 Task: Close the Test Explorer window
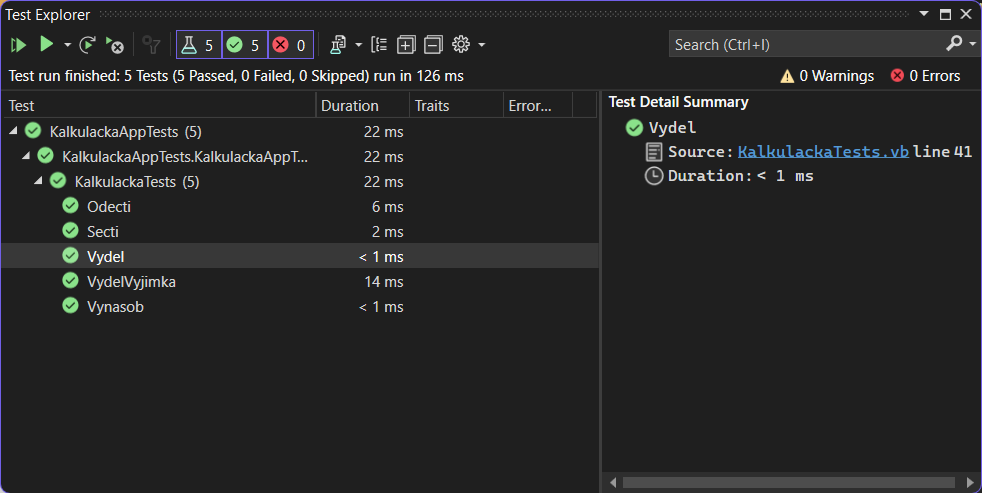pyautogui.click(x=966, y=14)
